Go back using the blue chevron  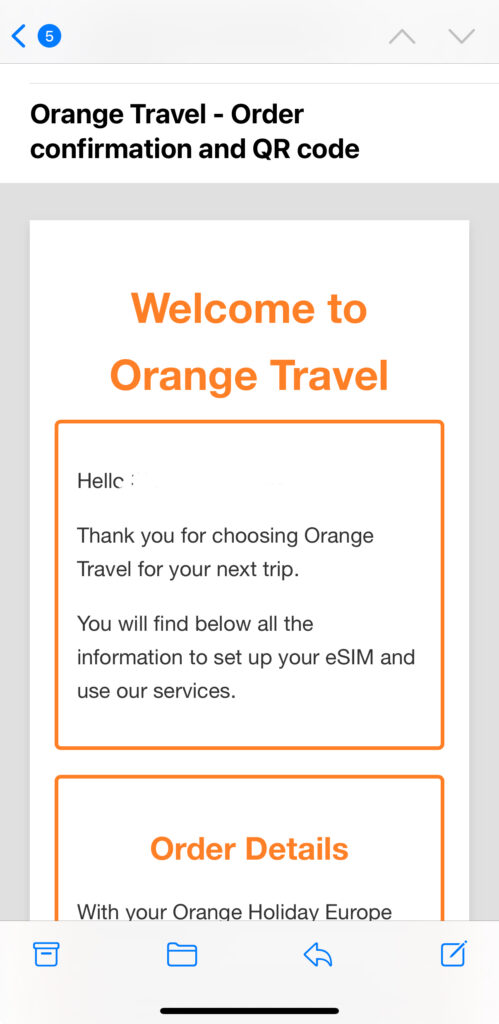(x=19, y=36)
